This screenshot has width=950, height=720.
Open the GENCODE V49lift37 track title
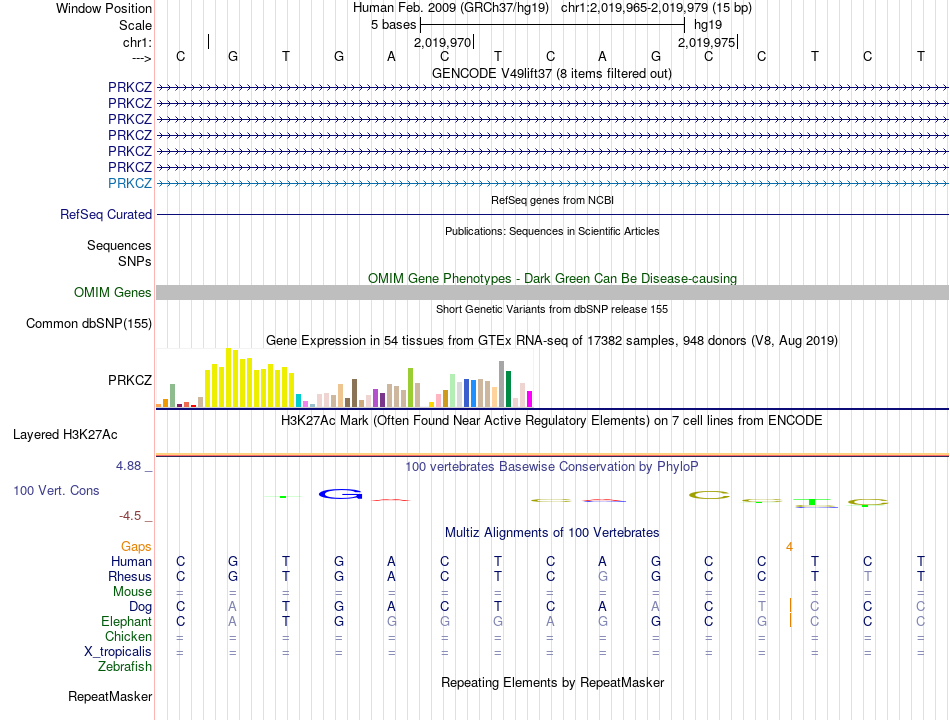(551, 73)
